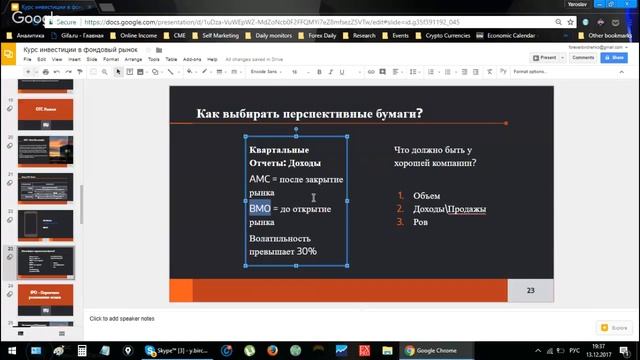Viewport: 640px width, 360px height.
Task: Click the Paint format icon
Action: [x=80, y=72]
